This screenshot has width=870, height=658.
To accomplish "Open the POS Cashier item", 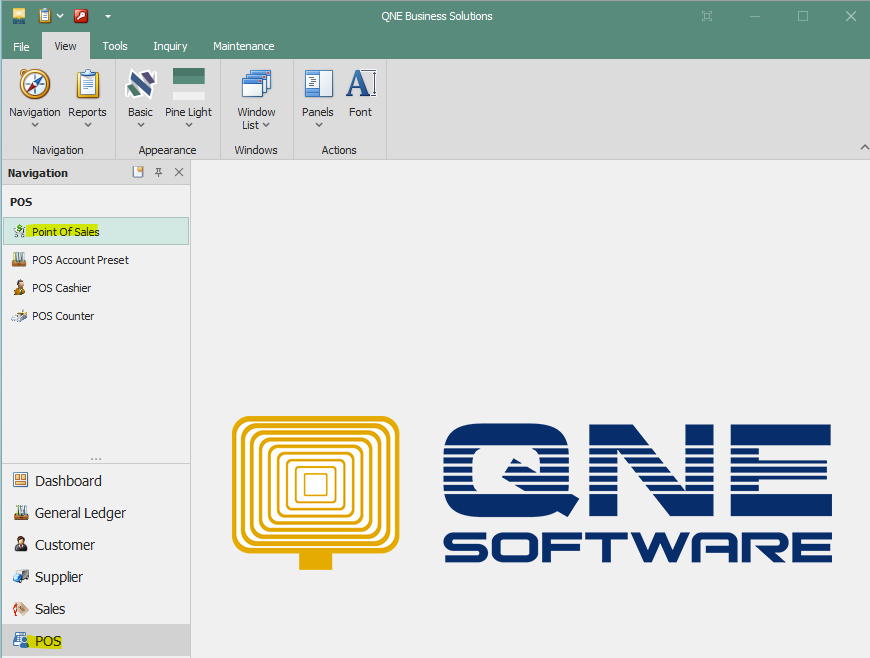I will coord(96,288).
